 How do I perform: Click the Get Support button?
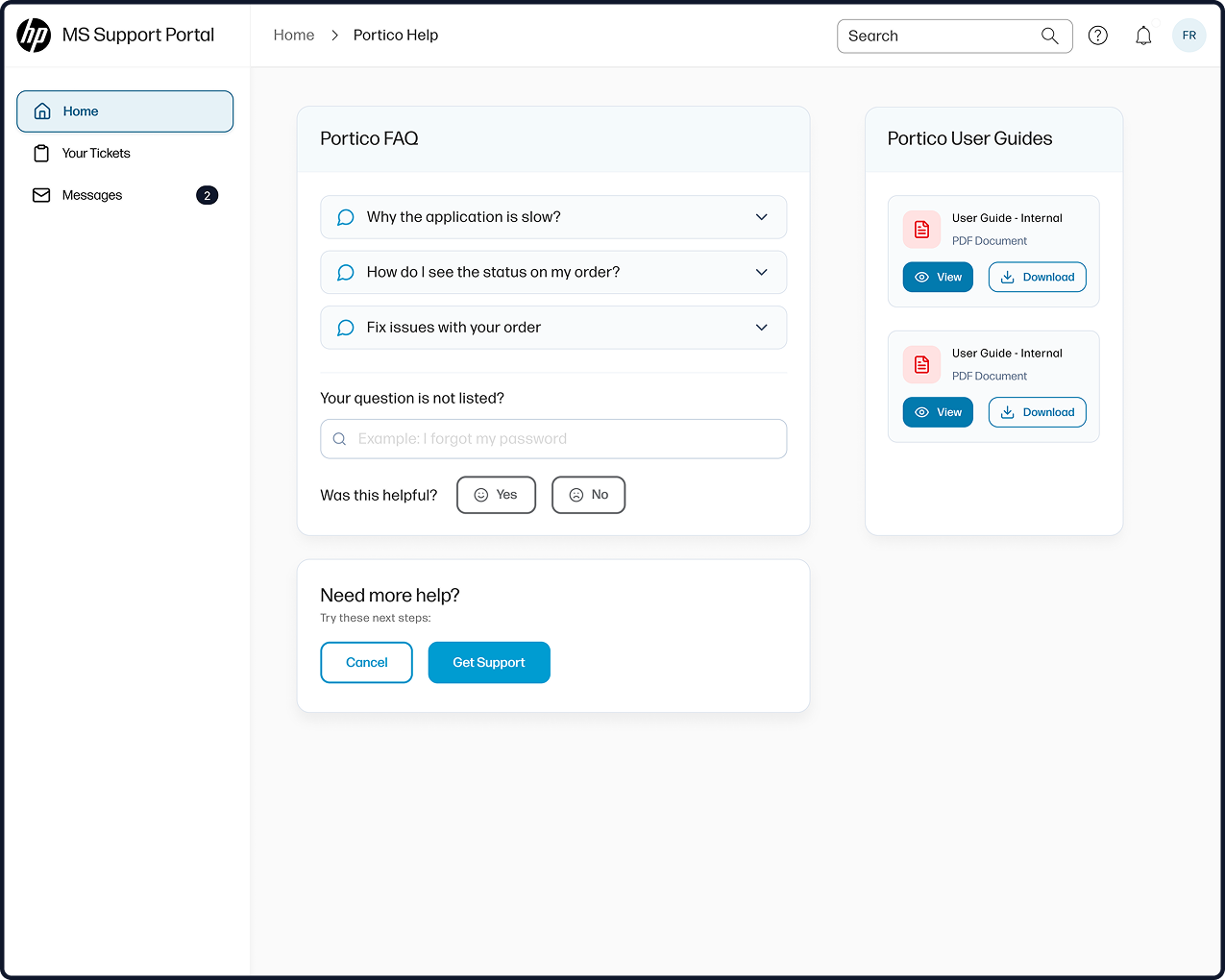tap(489, 663)
